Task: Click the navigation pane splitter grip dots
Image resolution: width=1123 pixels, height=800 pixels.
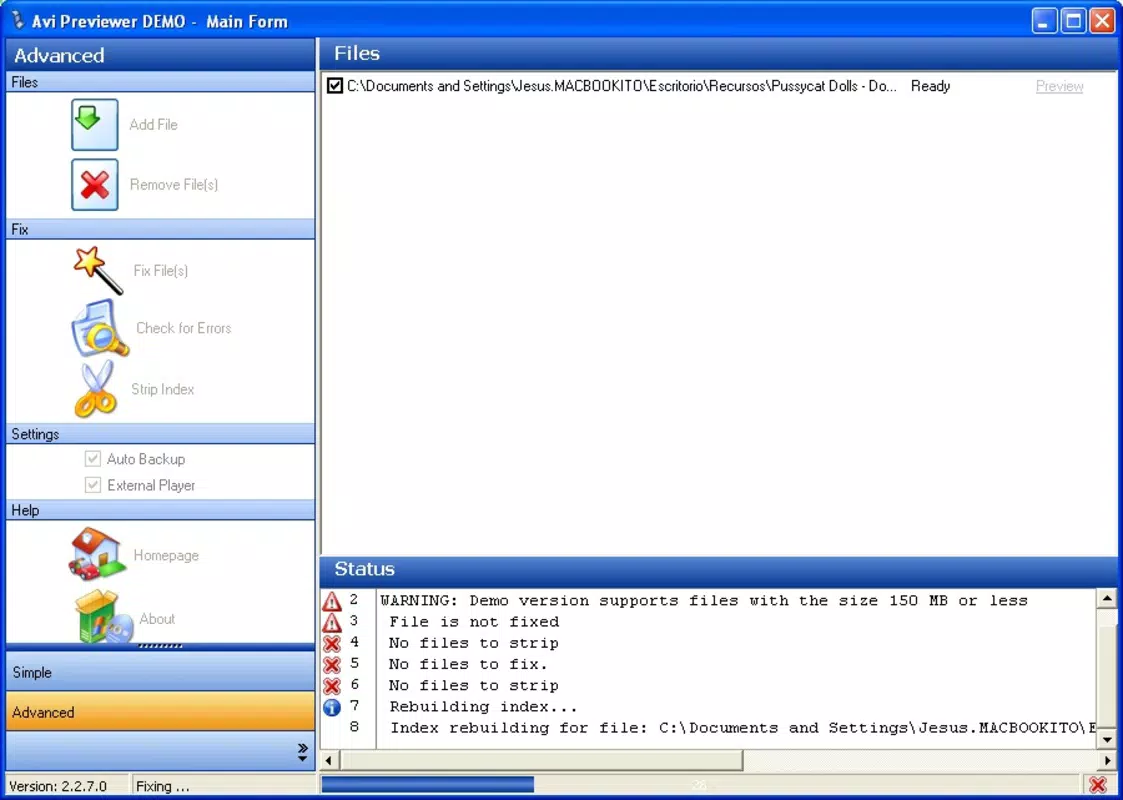Action: coord(160,646)
